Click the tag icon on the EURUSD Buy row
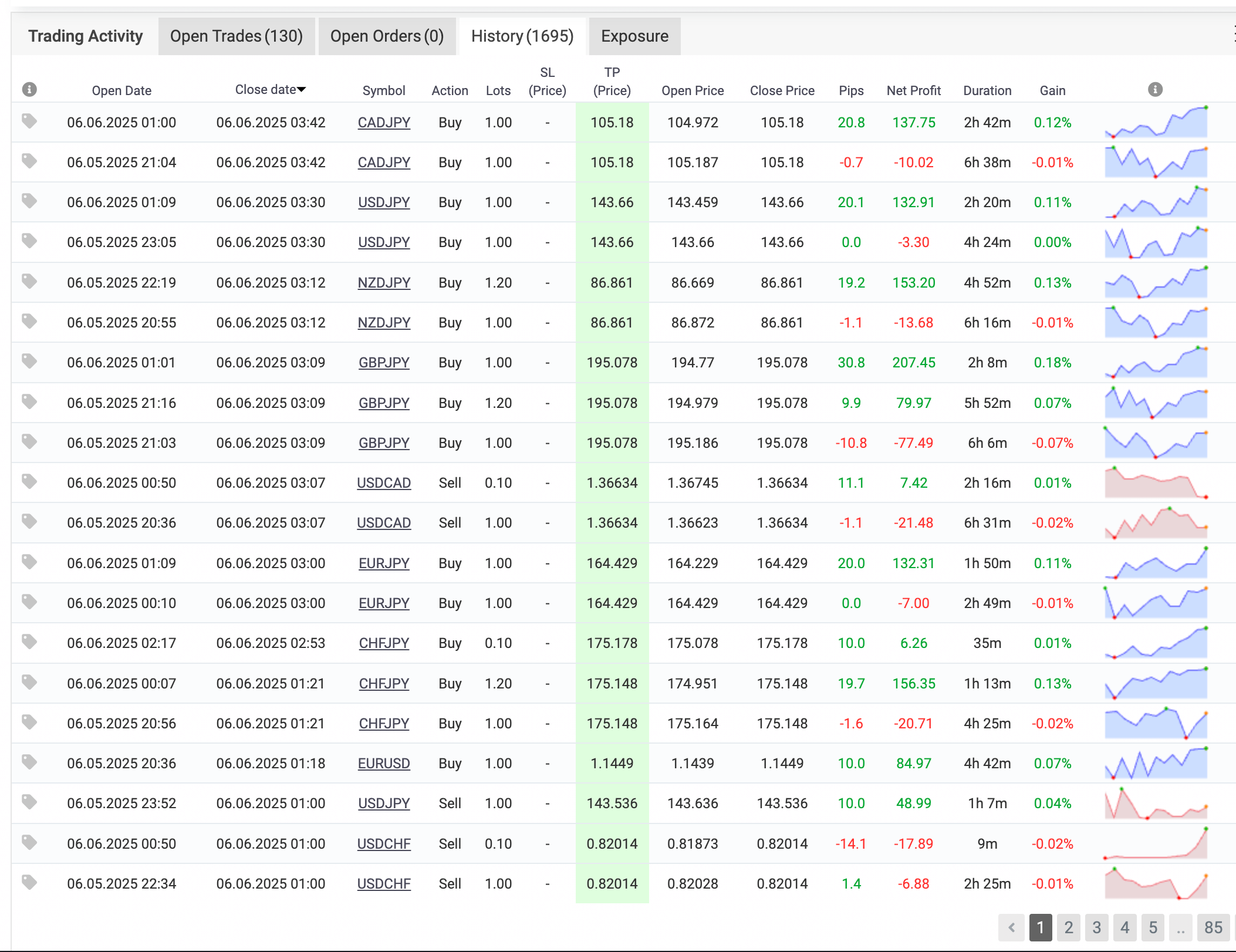The width and height of the screenshot is (1236, 952). [29, 762]
